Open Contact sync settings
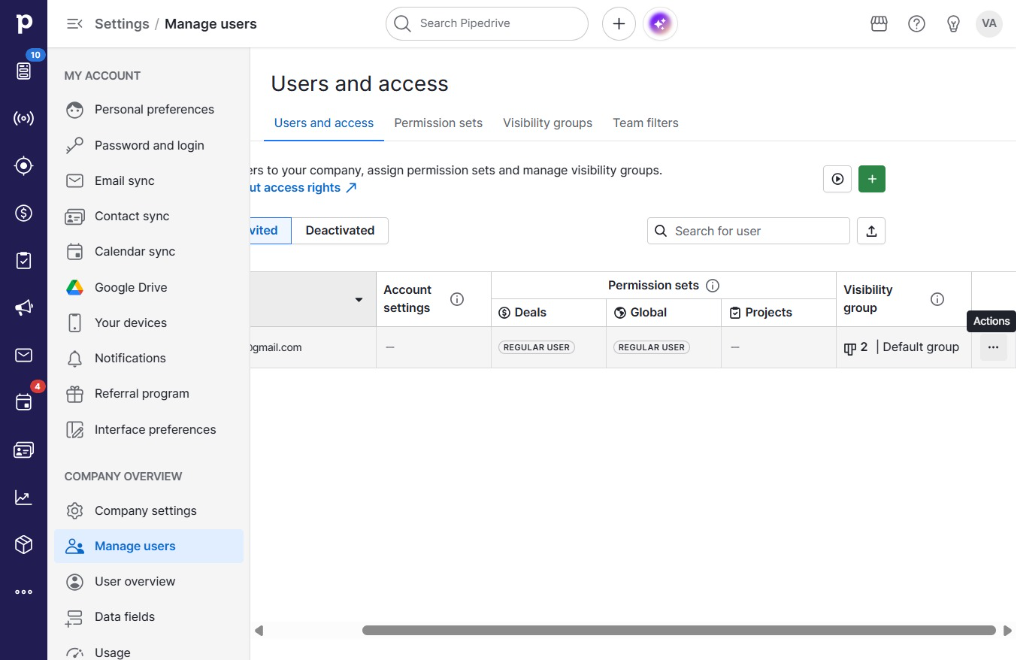1016x660 pixels. click(149, 216)
